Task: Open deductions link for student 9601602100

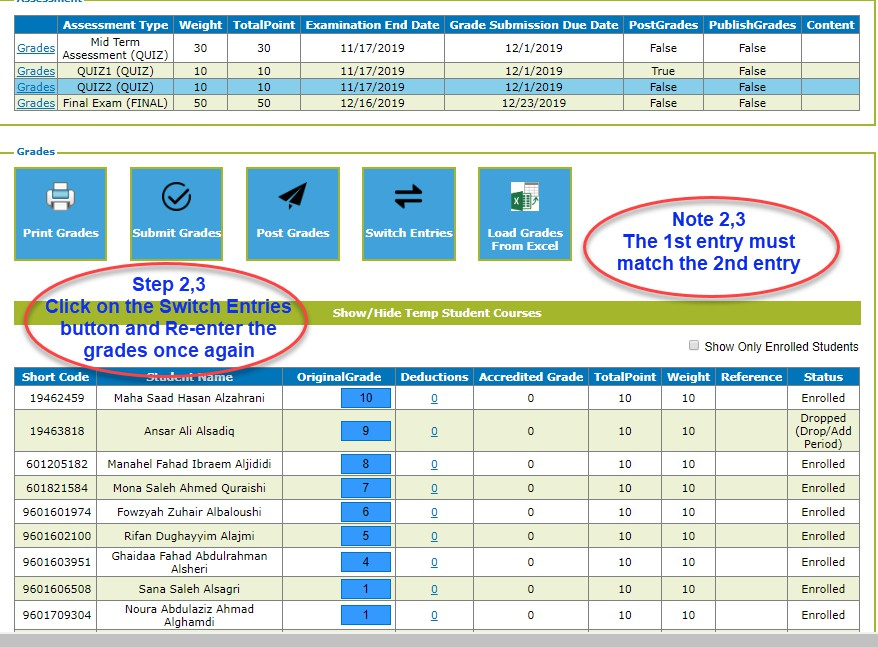Action: pyautogui.click(x=434, y=537)
